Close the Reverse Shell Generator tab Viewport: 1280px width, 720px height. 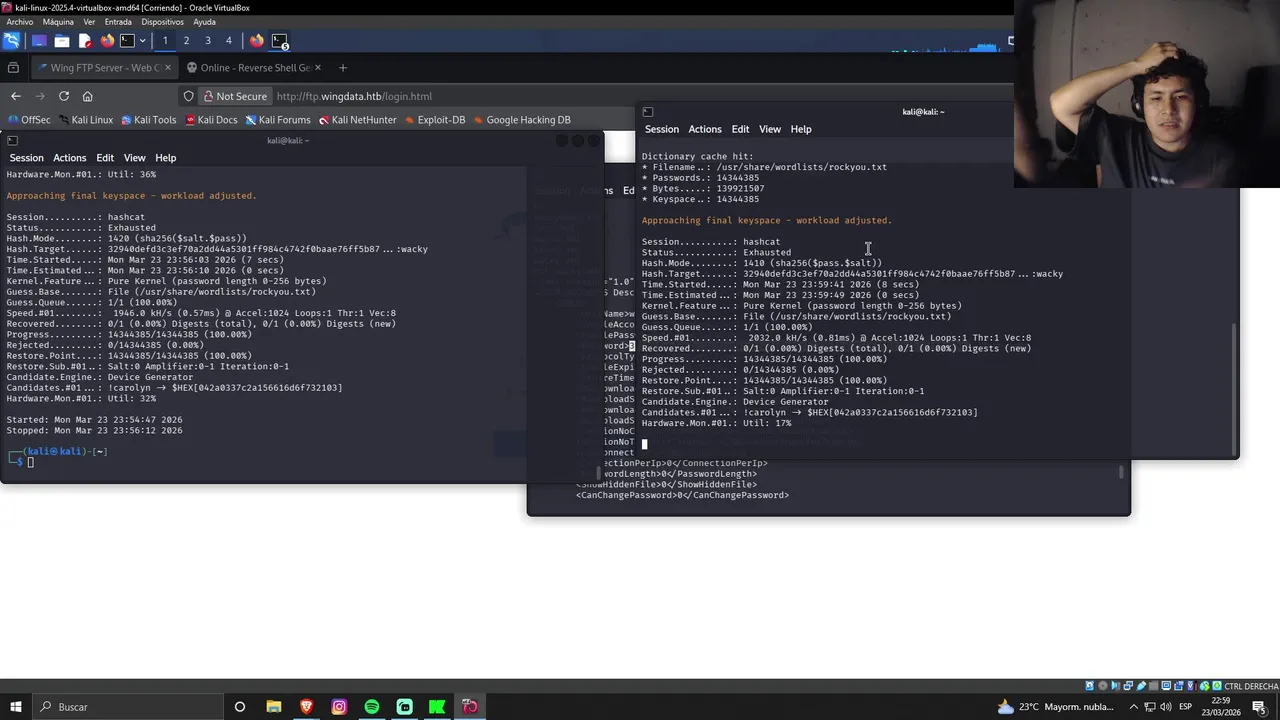coord(318,68)
